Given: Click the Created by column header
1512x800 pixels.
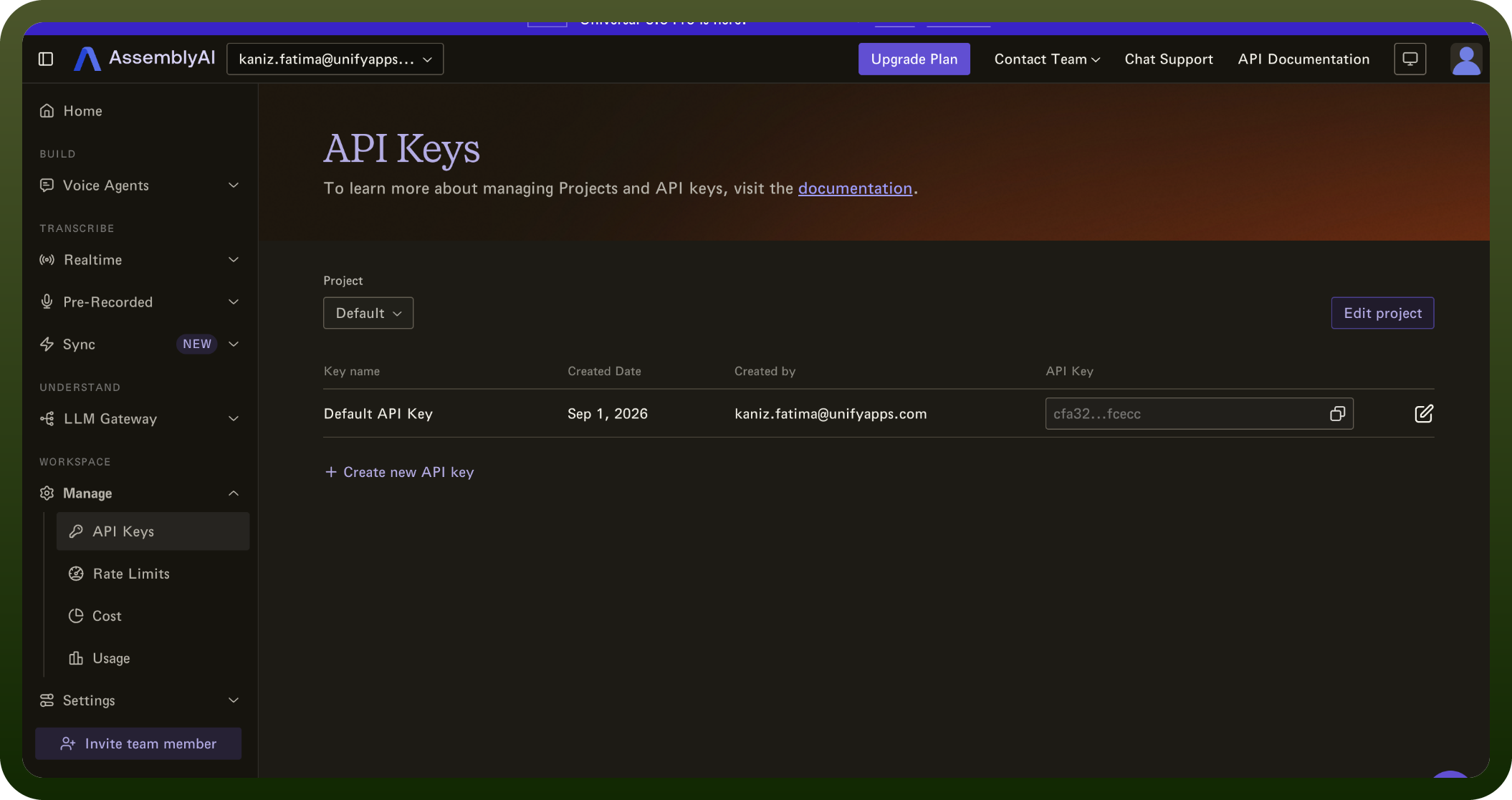Looking at the screenshot, I should click(765, 371).
